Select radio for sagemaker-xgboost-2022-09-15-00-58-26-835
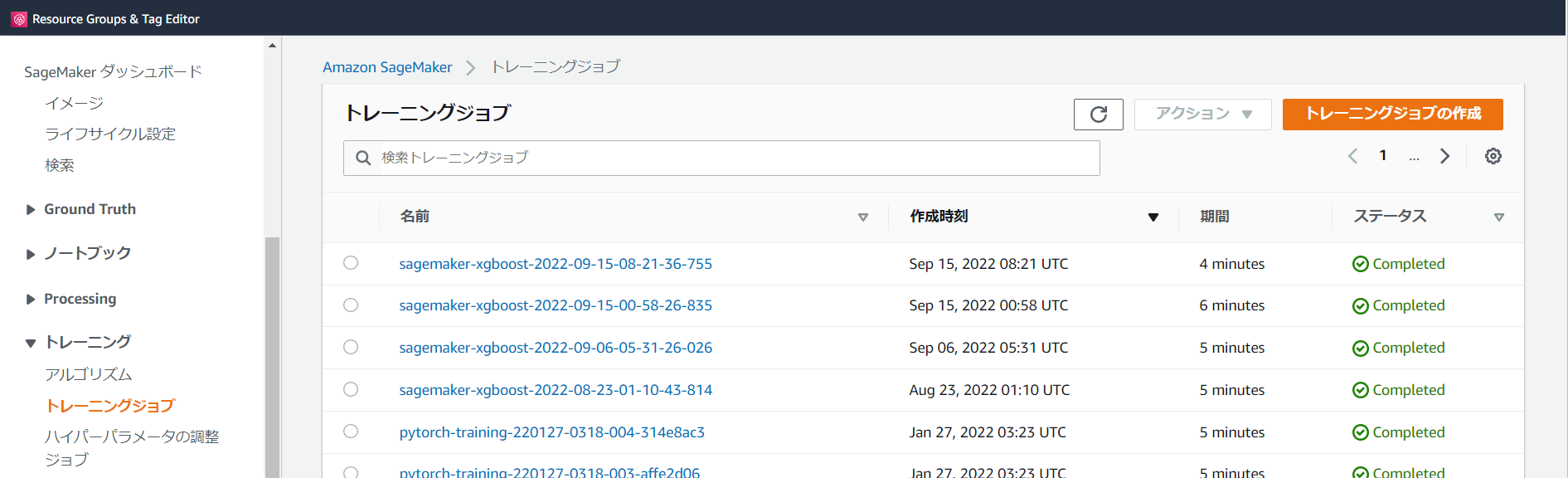This screenshot has height=478, width=1568. point(351,305)
